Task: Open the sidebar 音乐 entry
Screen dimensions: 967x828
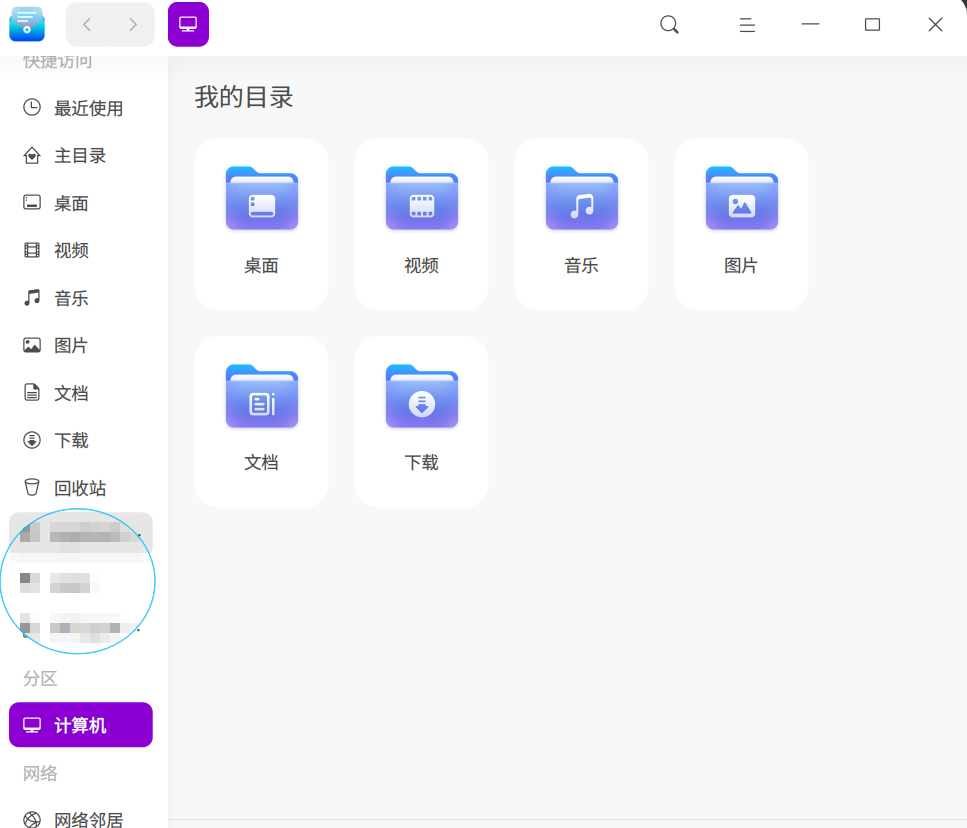Action: (x=81, y=298)
